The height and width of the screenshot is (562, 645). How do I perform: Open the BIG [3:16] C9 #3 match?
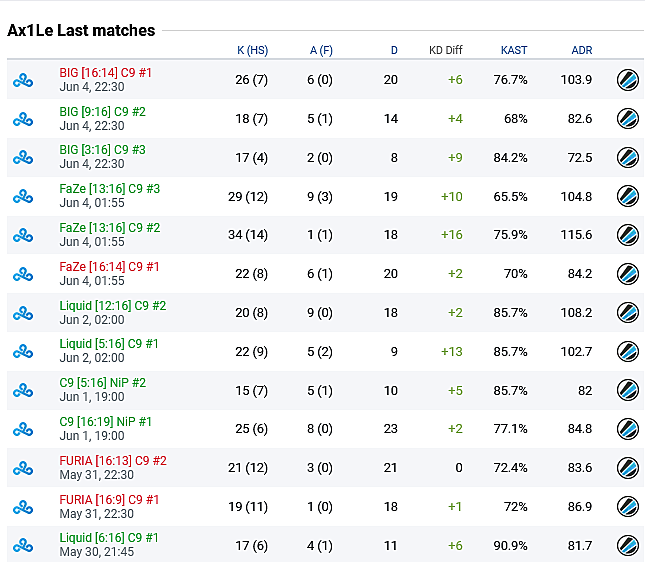click(x=102, y=150)
